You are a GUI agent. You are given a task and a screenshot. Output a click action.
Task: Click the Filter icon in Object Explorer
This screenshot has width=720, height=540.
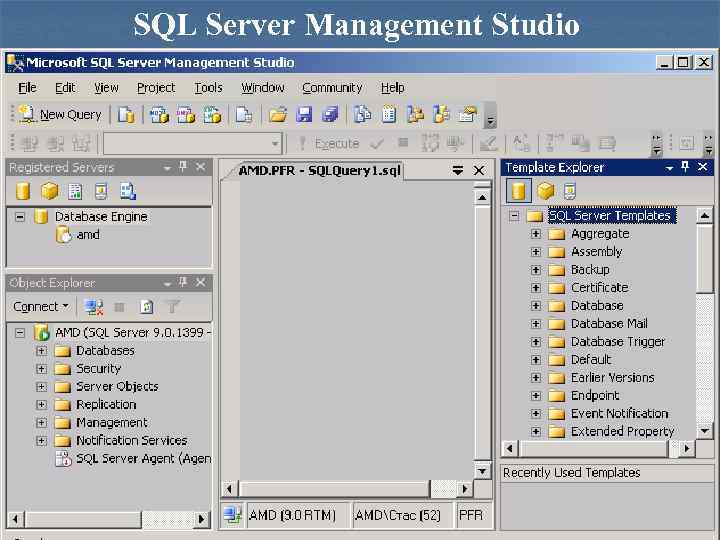coord(173,307)
